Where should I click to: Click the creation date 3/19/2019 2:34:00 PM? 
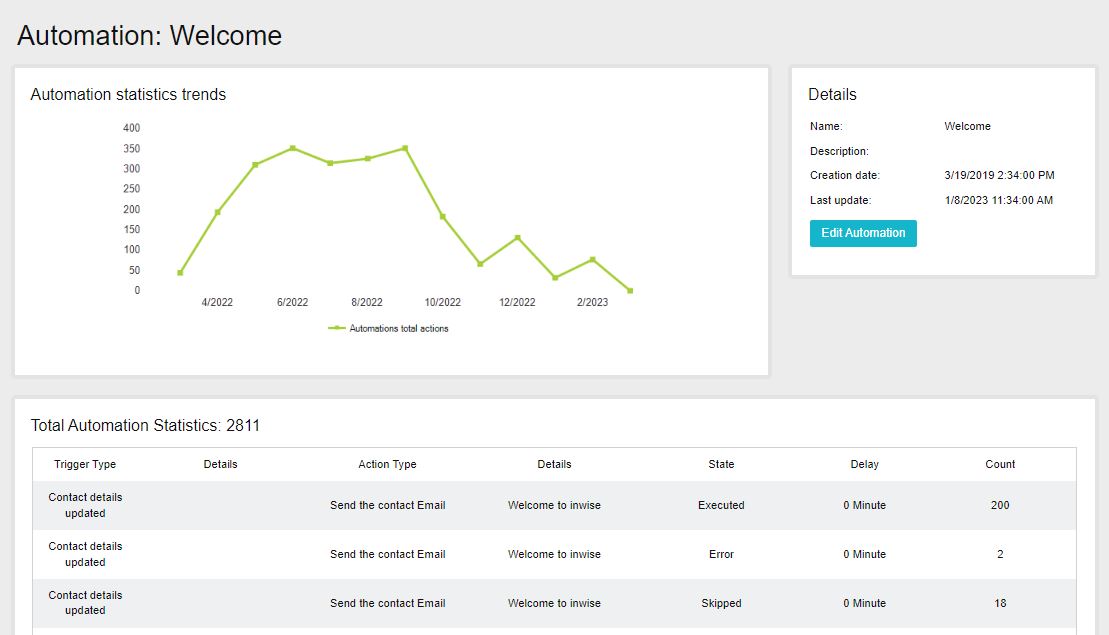(999, 175)
